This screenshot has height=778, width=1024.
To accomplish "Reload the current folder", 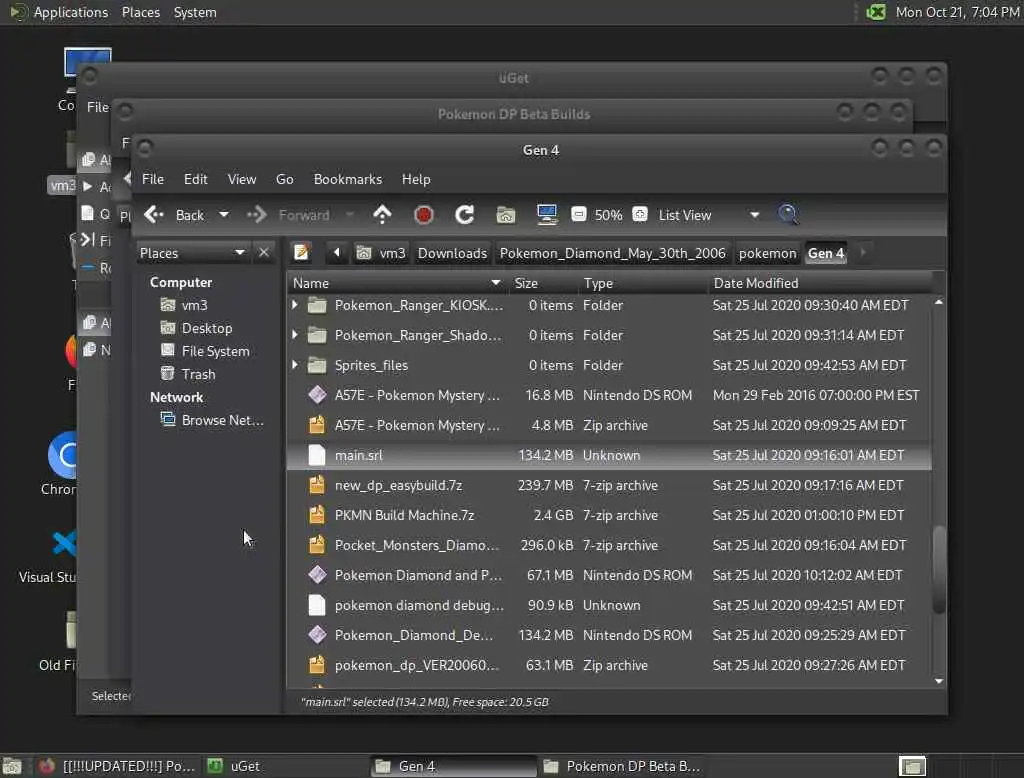I will (464, 215).
